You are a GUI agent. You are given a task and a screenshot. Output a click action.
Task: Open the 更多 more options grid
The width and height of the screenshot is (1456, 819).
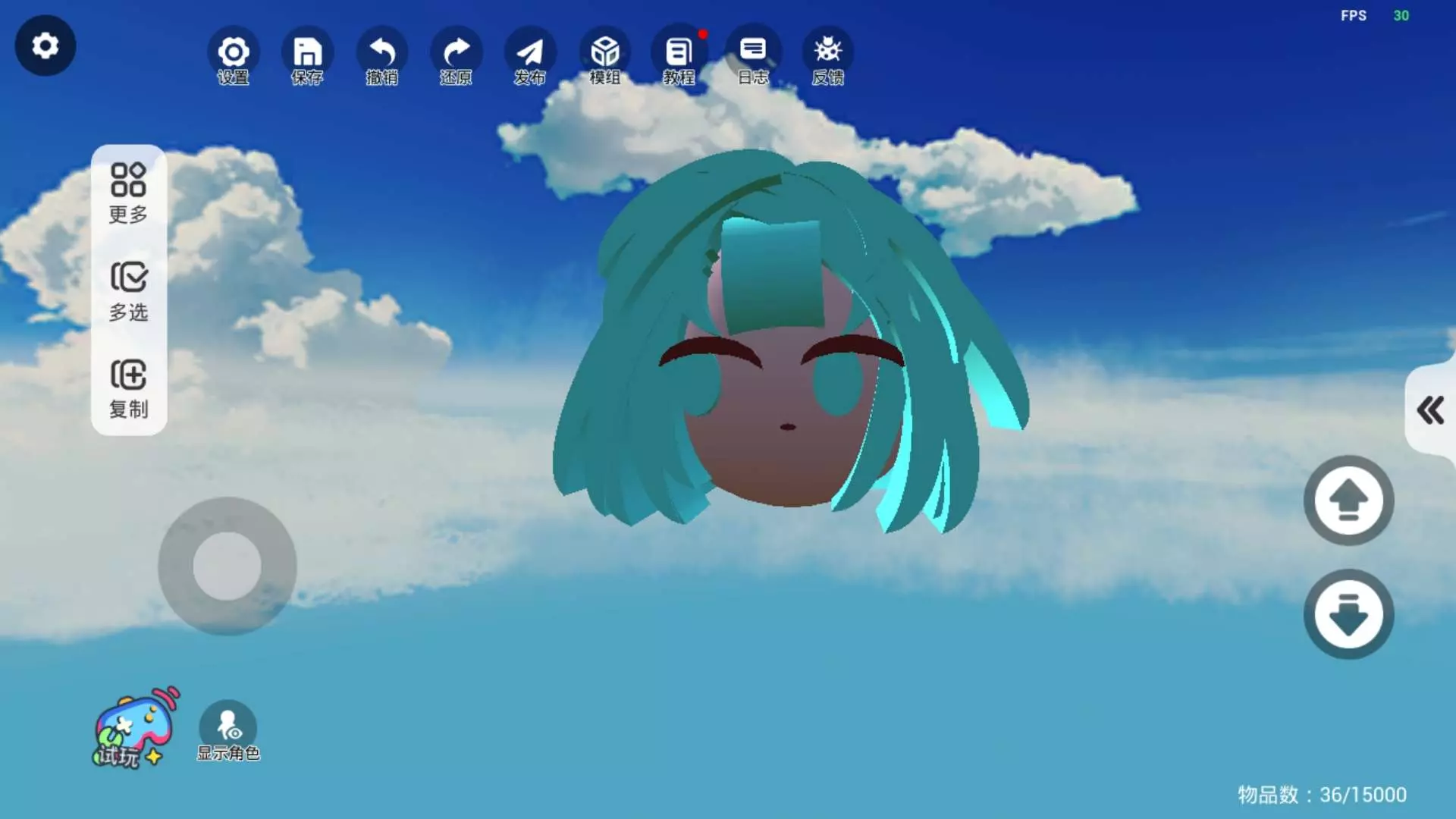[x=128, y=193]
